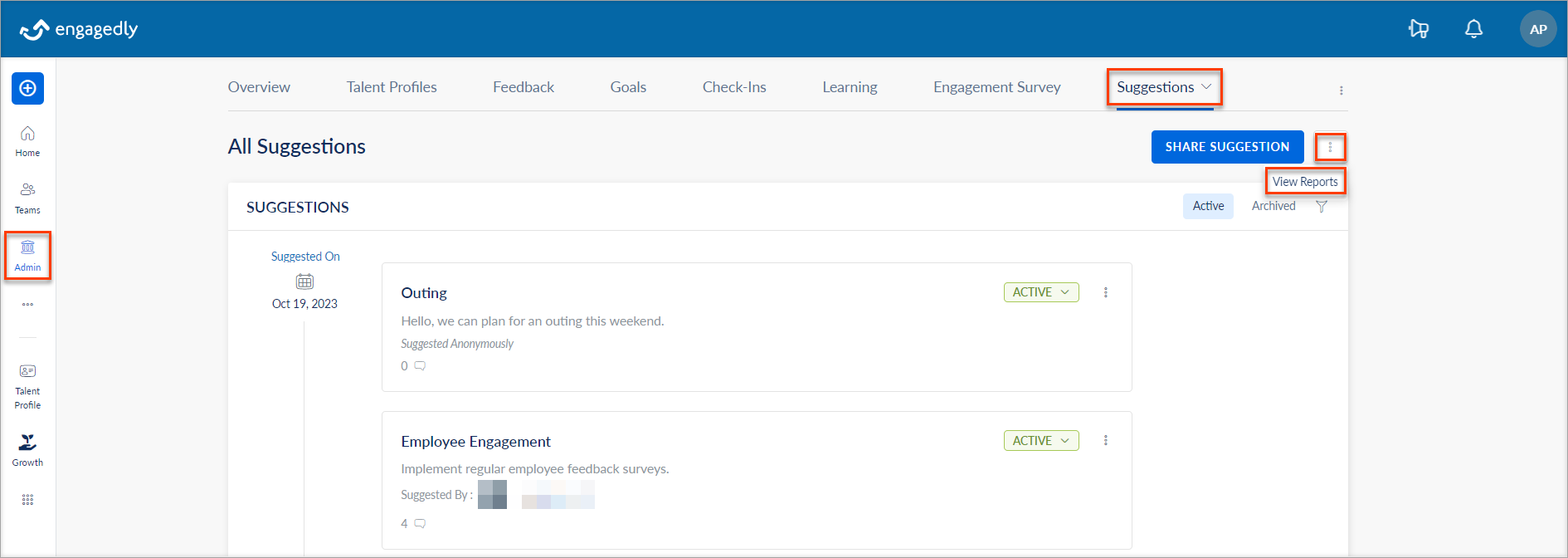This screenshot has width=1568, height=558.
Task: Select View Reports menu option
Action: [1305, 182]
